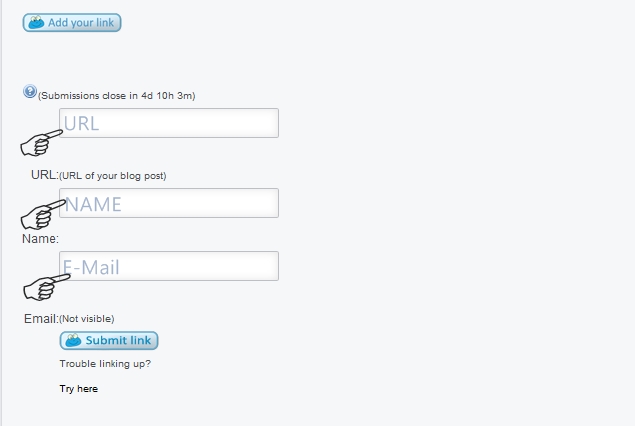This screenshot has width=635, height=426.
Task: Click the pointing hand beside URL field
Action: 41,143
